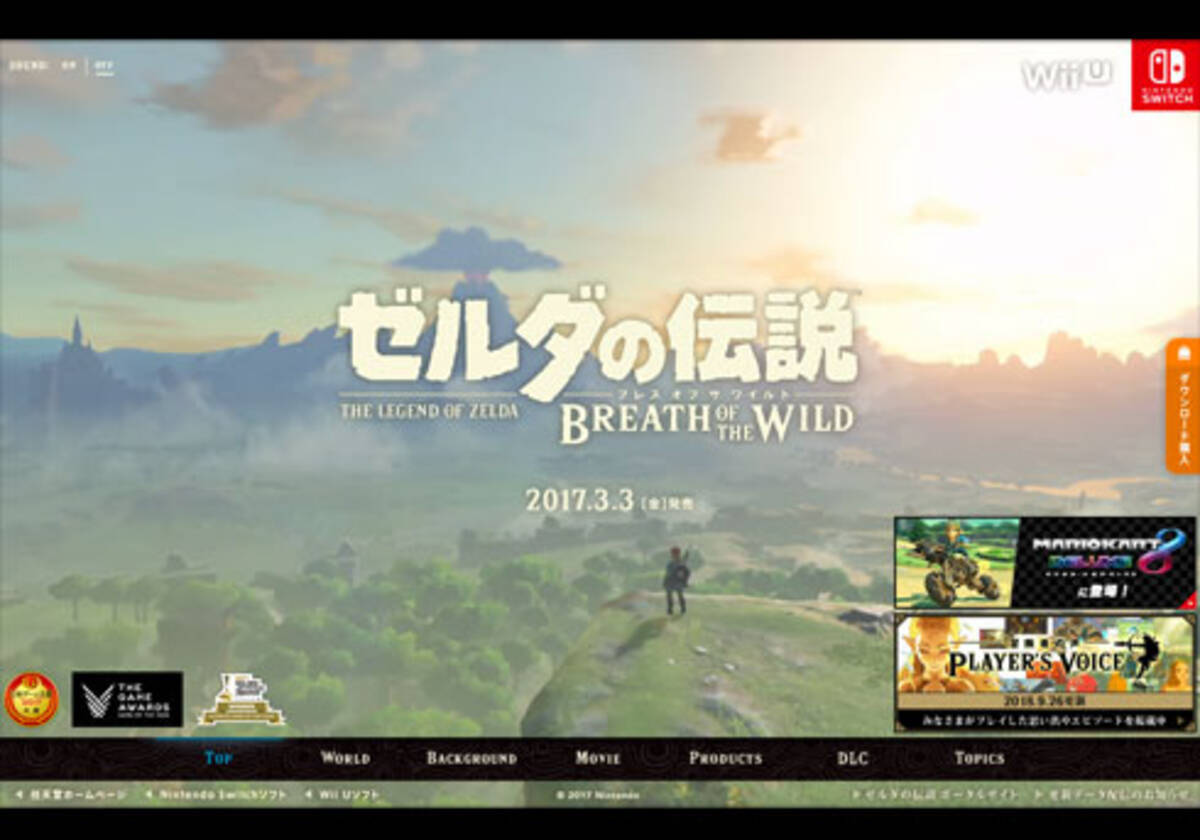The width and height of the screenshot is (1200, 840).
Task: Open the orange download purchase side tab
Action: pyautogui.click(x=1183, y=406)
